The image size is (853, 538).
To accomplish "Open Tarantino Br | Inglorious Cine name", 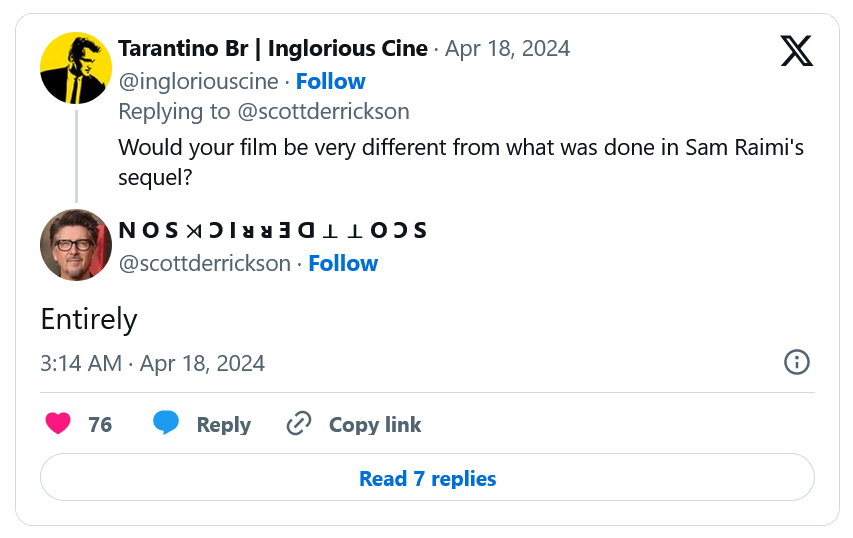I will 273,48.
